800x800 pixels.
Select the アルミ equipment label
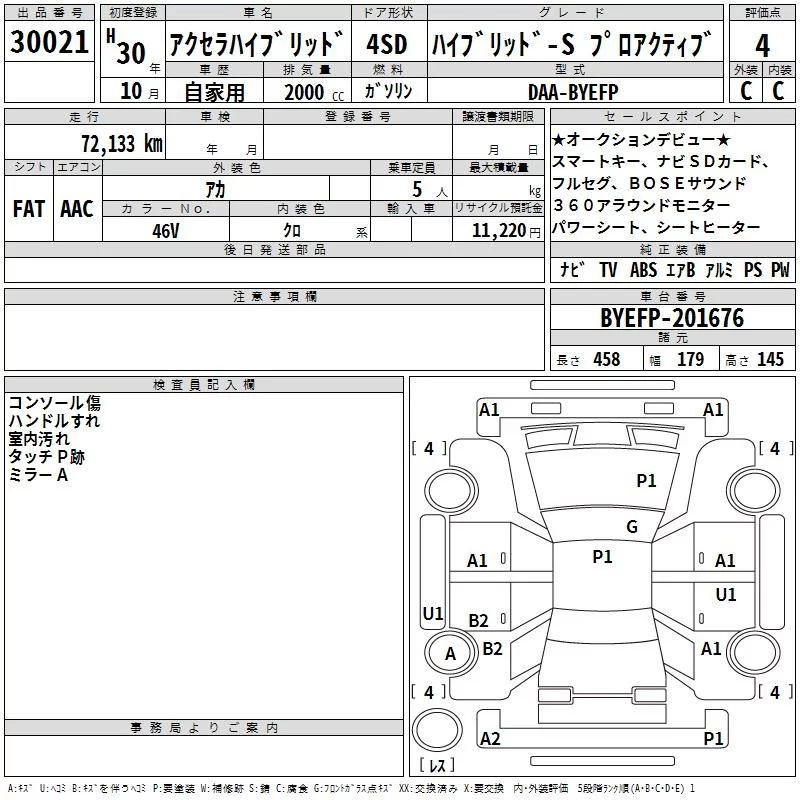(x=716, y=270)
